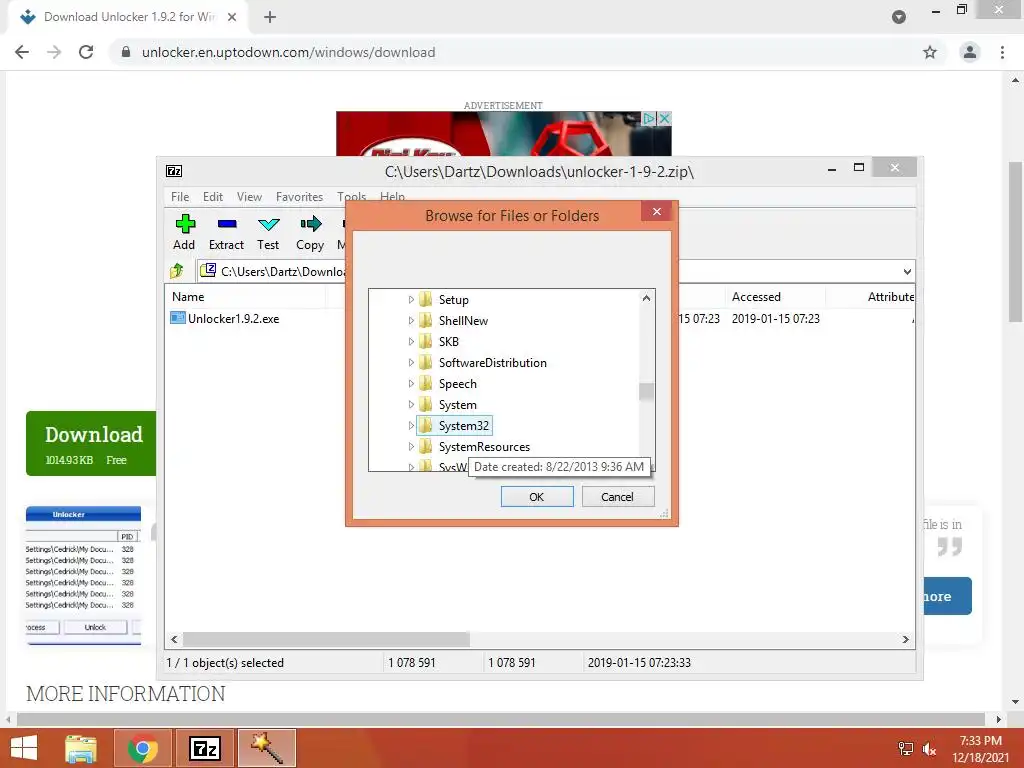Go up one folder level in 7-Zip
Viewport: 1024px width, 768px height.
click(x=177, y=270)
